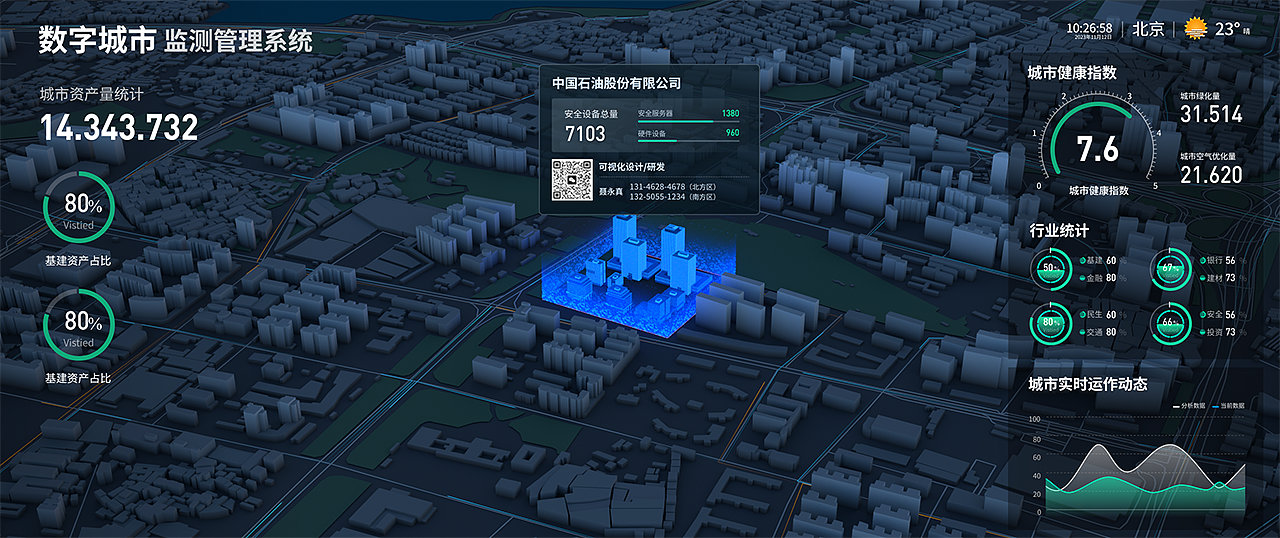This screenshot has height=538, width=1280.
Task: Click the 城市健康指数 panel heading
Action: click(1071, 72)
